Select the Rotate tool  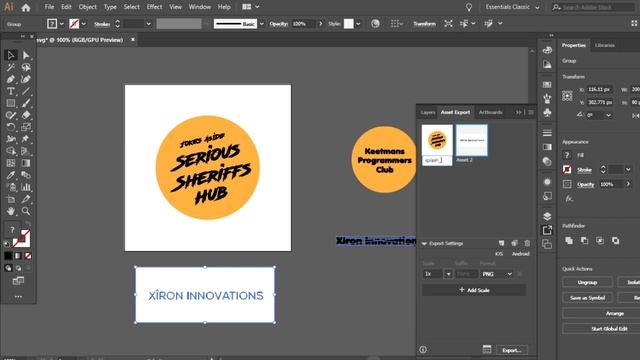tap(11, 127)
